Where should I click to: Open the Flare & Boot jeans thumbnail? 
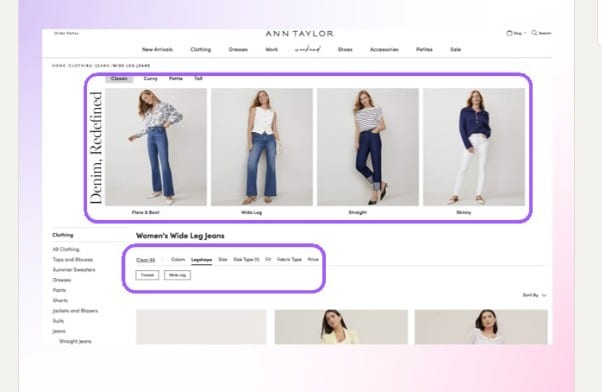point(156,147)
